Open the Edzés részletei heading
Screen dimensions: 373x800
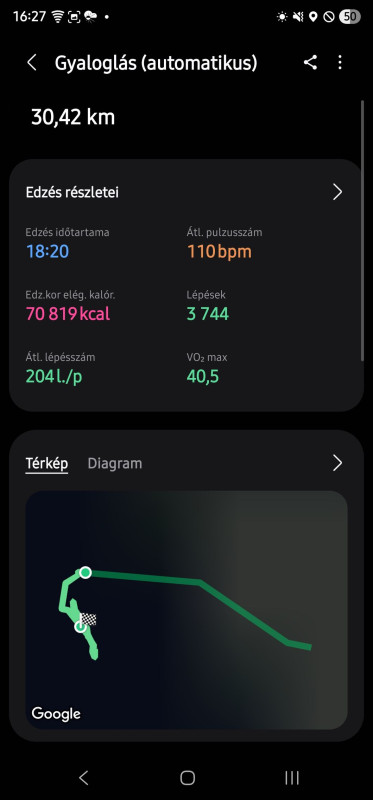coord(72,192)
